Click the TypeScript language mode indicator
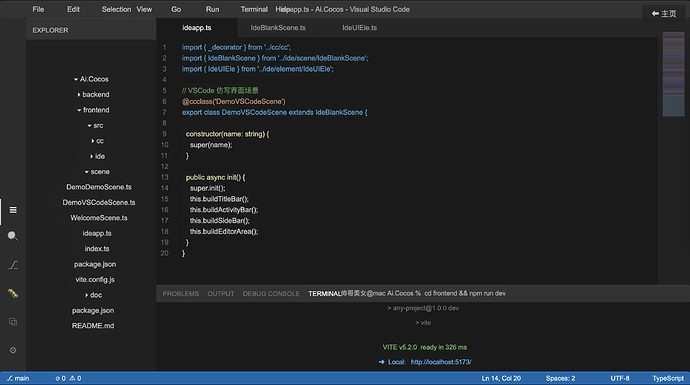690x385 pixels. click(668, 378)
